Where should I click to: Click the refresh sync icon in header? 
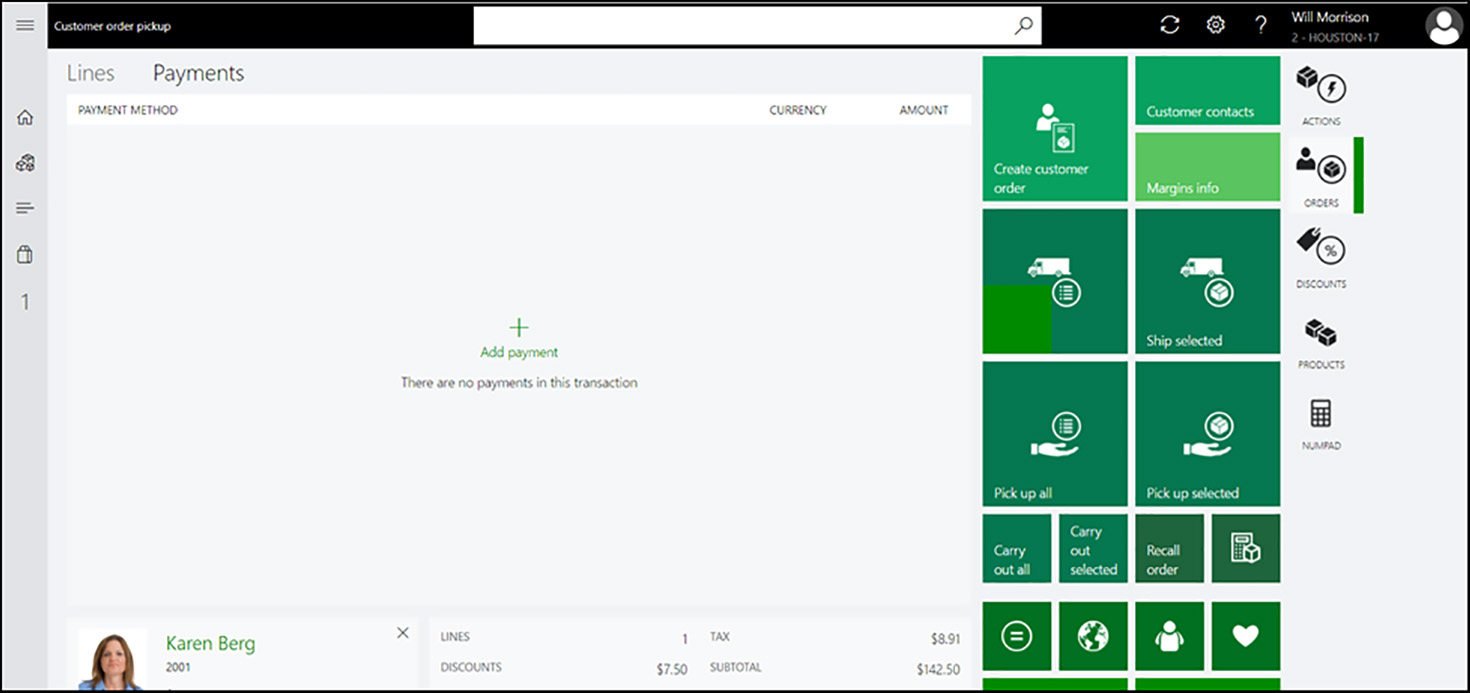coord(1169,25)
